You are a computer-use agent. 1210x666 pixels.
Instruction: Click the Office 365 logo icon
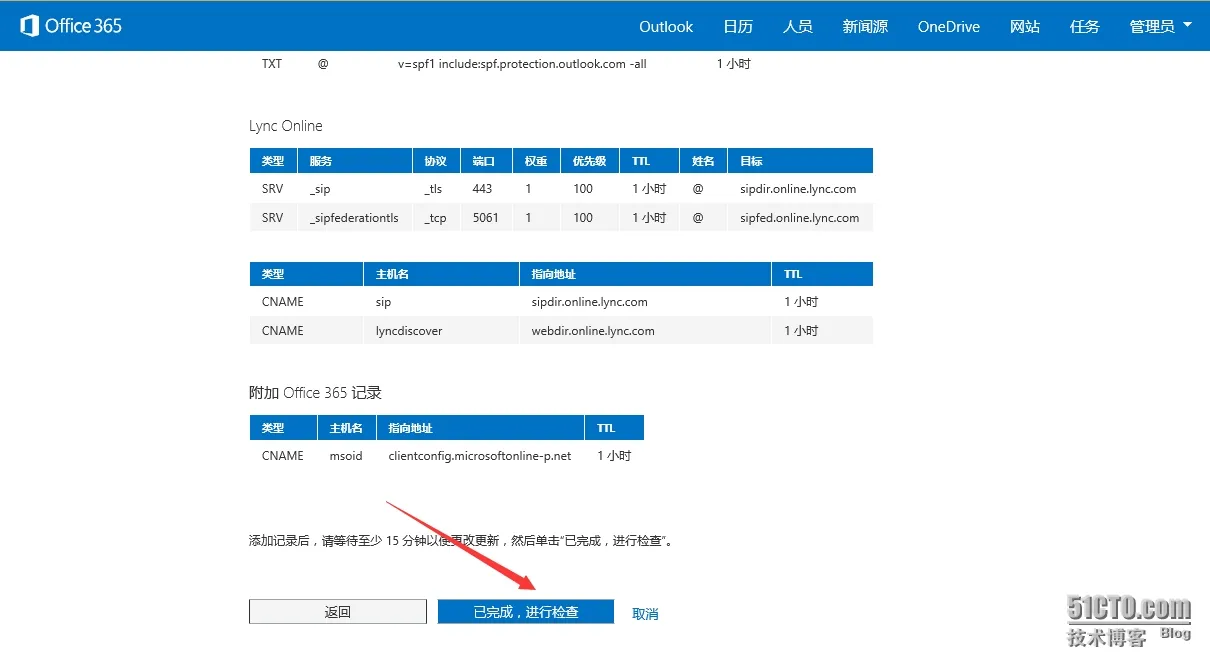29,26
